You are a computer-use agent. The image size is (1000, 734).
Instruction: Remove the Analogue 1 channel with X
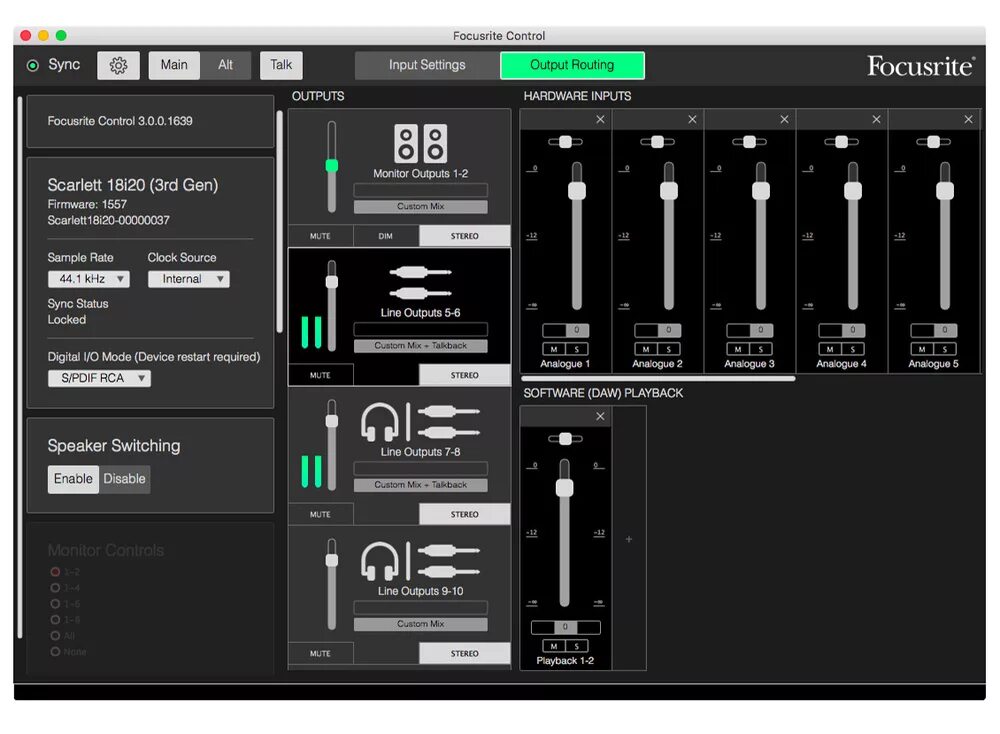tap(600, 119)
